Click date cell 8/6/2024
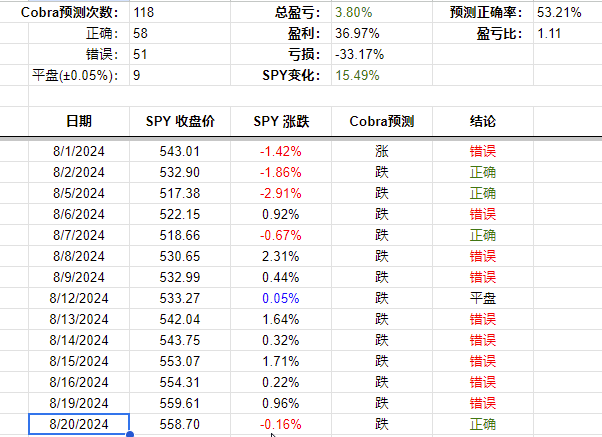 79,214
